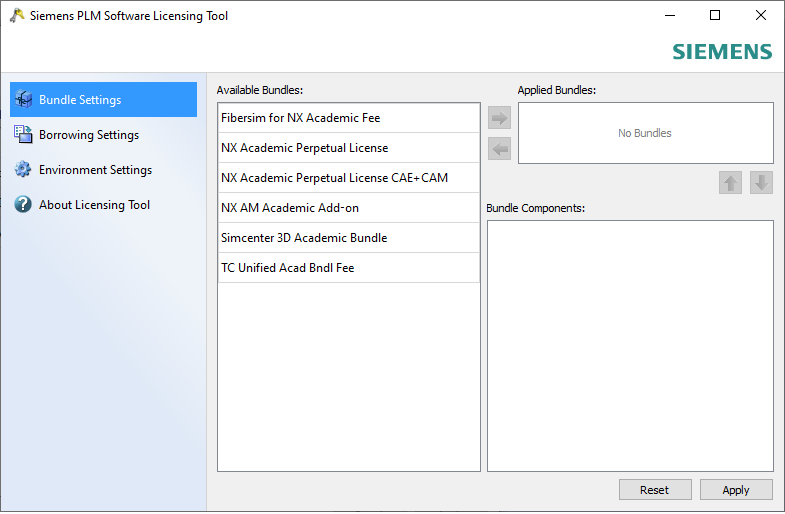
Task: Click the move bundle up arrow
Action: tap(730, 183)
